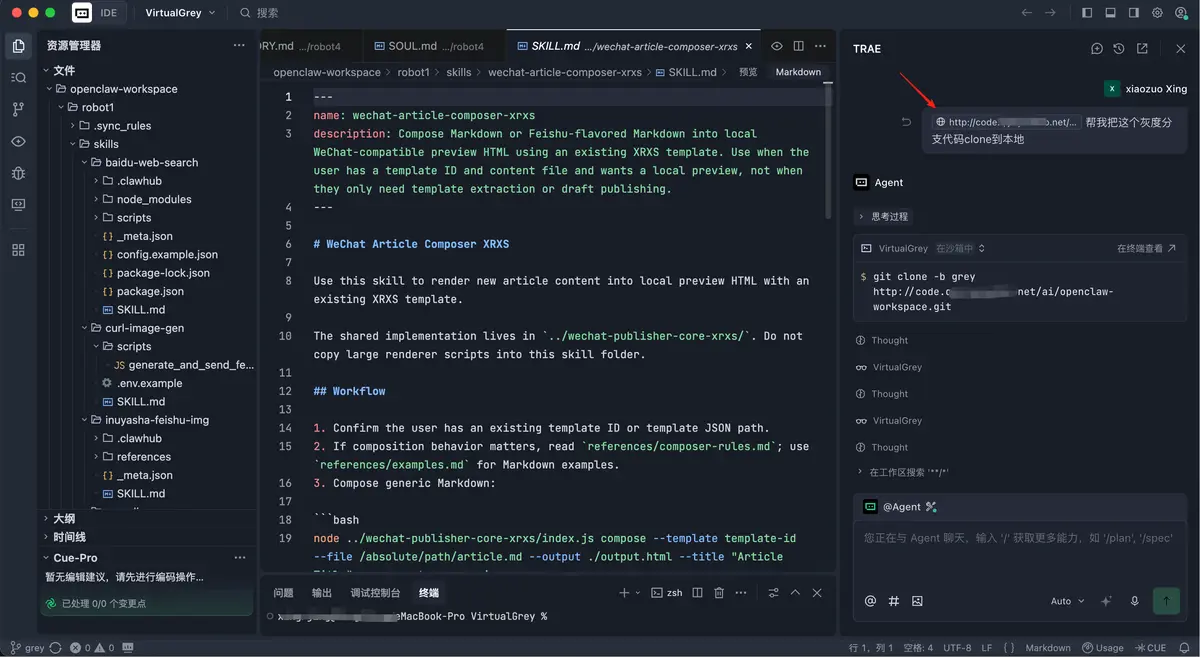The width and height of the screenshot is (1200, 657).
Task: Toggle the bottom panel layout
Action: coord(1111,13)
